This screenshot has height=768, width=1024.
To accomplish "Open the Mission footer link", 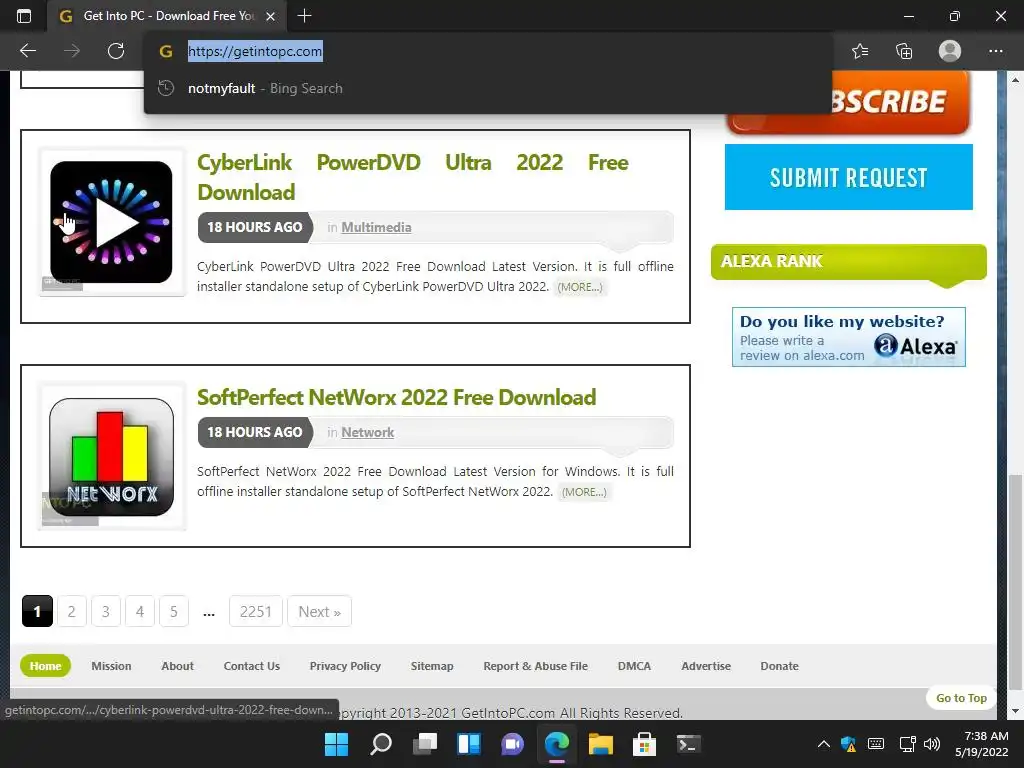I will click(111, 665).
